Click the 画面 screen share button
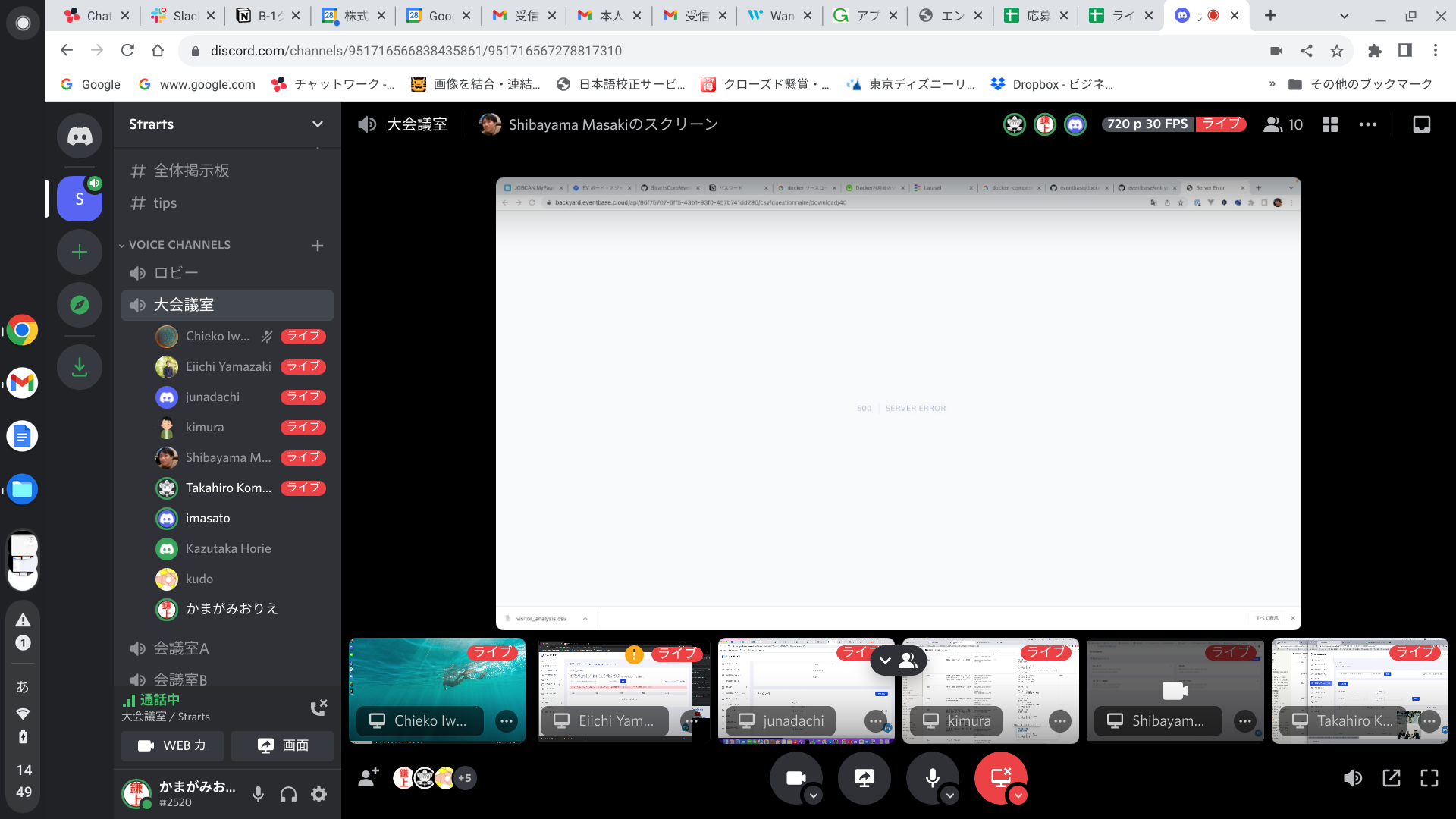1456x819 pixels. [x=282, y=745]
